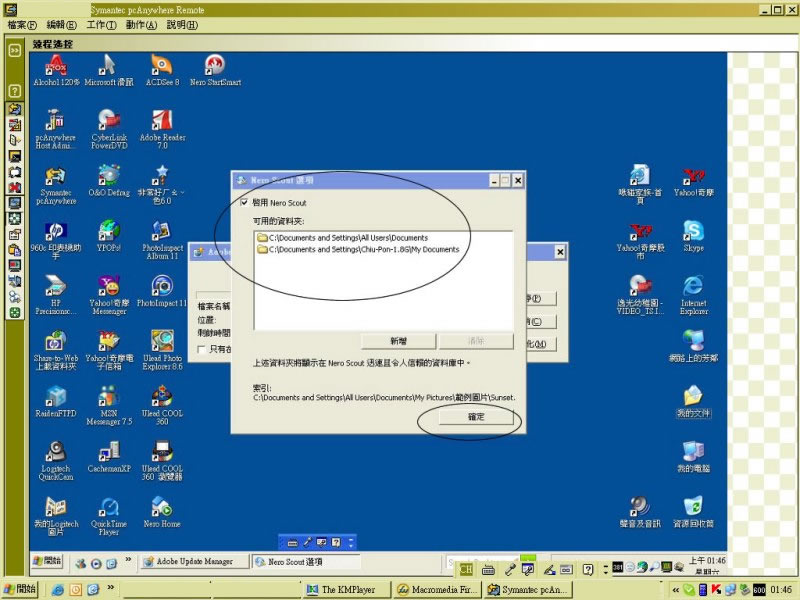Switch to Macromedia Fireworks taskbar button
This screenshot has width=800, height=600.
pyautogui.click(x=438, y=589)
